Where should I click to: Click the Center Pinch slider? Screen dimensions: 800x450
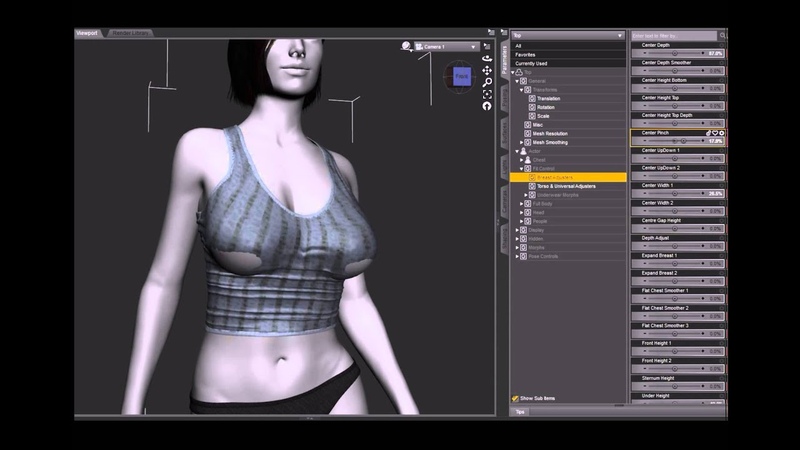point(678,141)
